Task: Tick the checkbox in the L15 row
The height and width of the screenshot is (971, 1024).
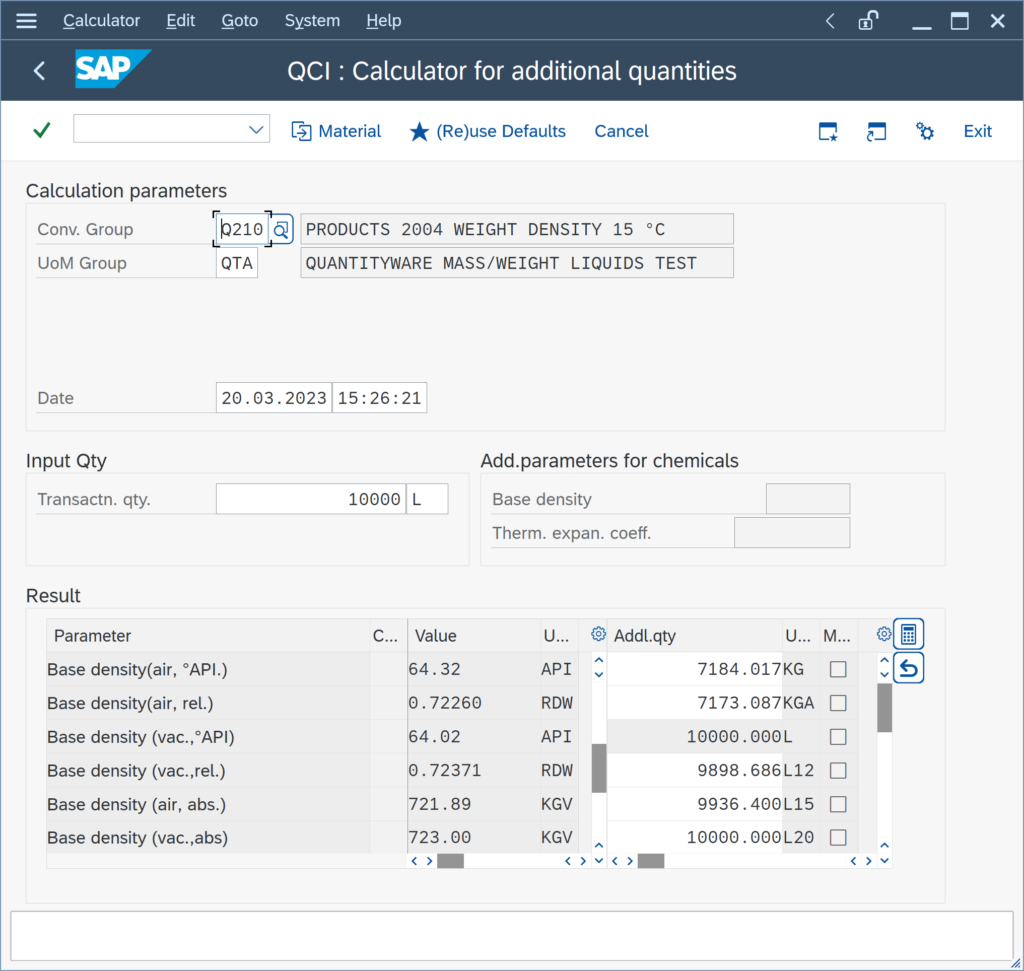Action: click(x=838, y=804)
